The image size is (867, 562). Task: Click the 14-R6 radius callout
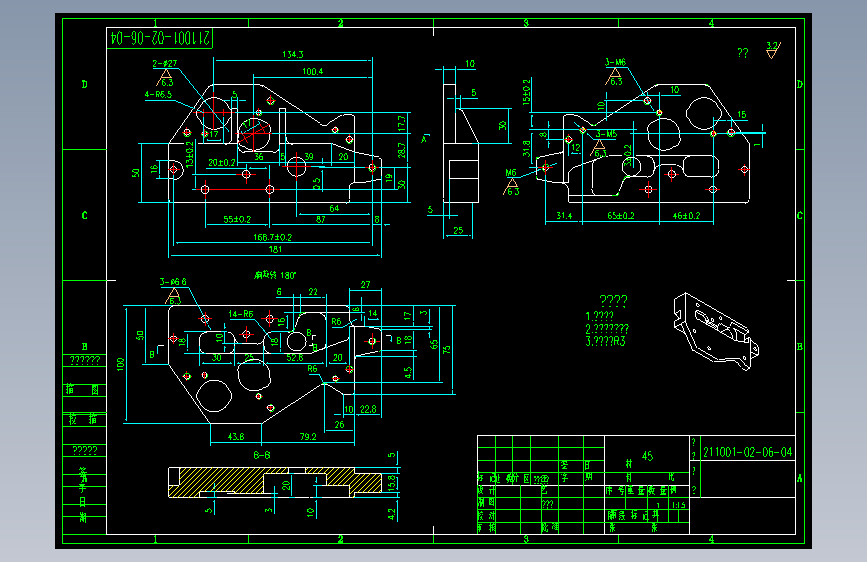pos(241,314)
